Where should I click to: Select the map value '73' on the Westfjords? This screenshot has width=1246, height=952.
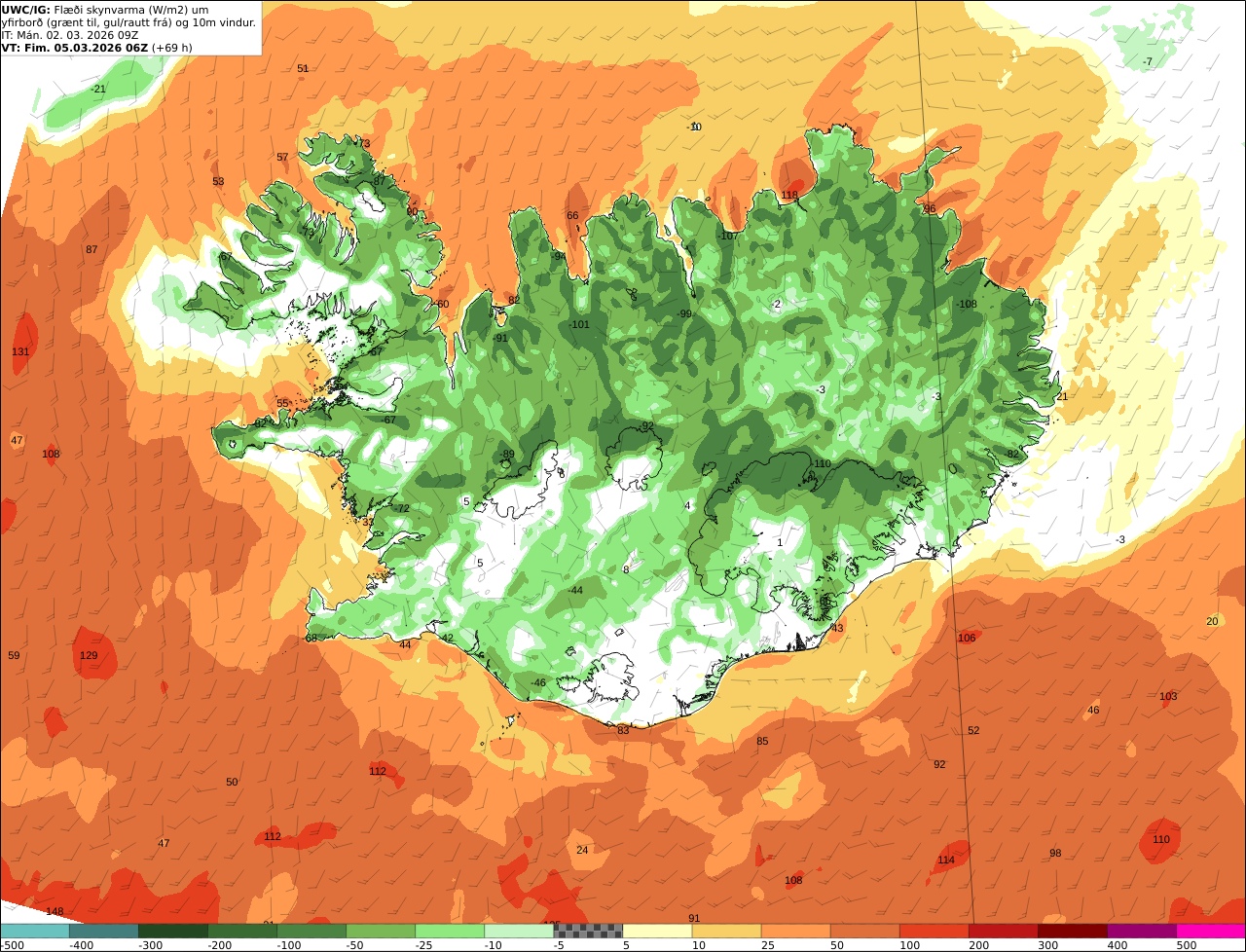tap(364, 143)
